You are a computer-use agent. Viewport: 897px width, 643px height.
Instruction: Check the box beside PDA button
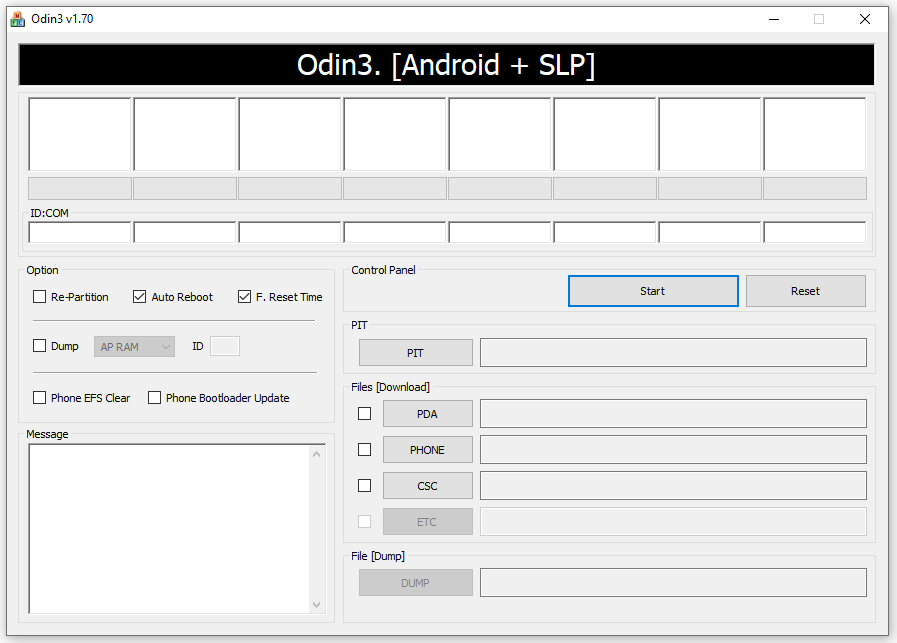(364, 414)
